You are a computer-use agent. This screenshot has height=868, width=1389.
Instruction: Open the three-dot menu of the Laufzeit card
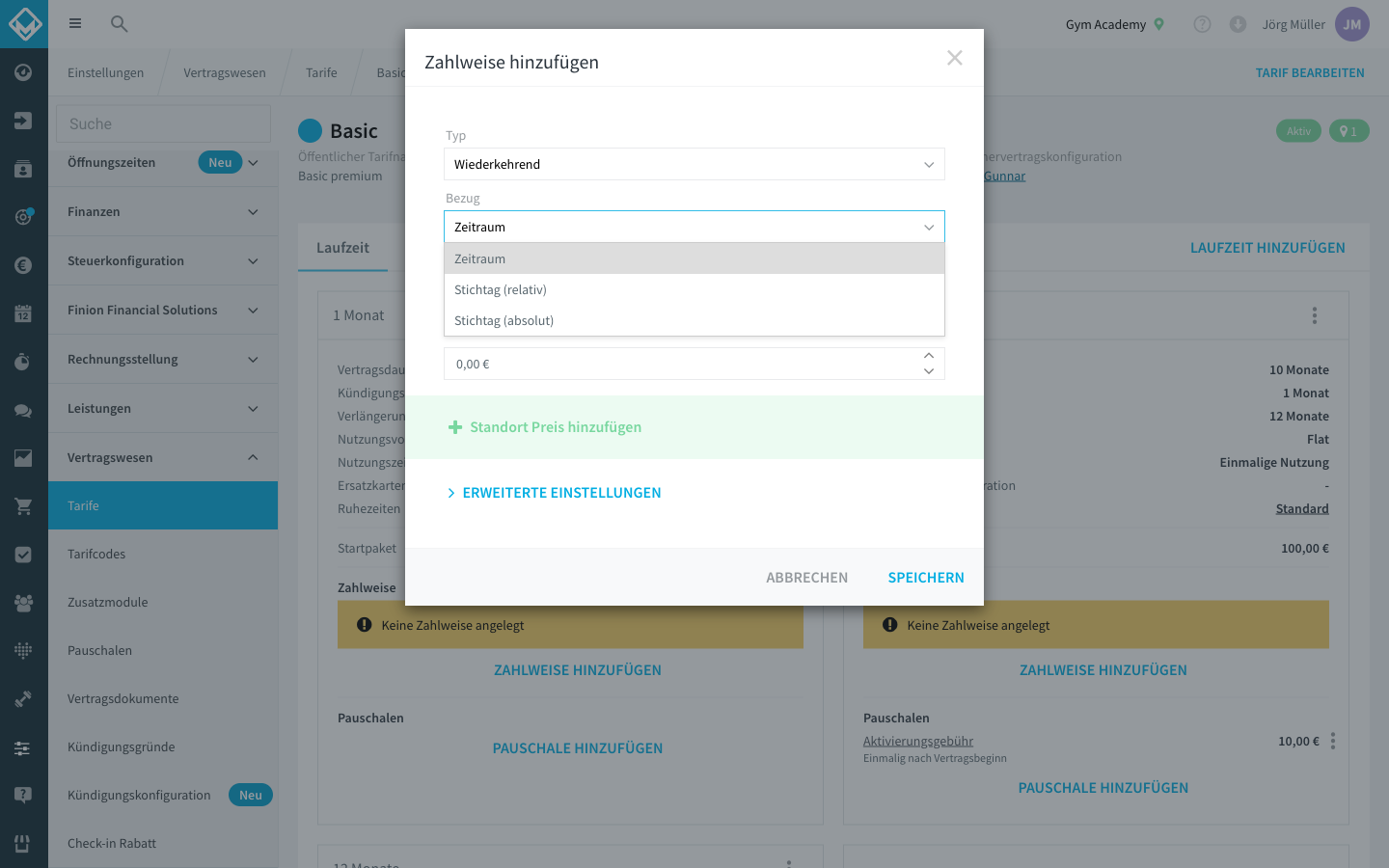(x=1314, y=315)
